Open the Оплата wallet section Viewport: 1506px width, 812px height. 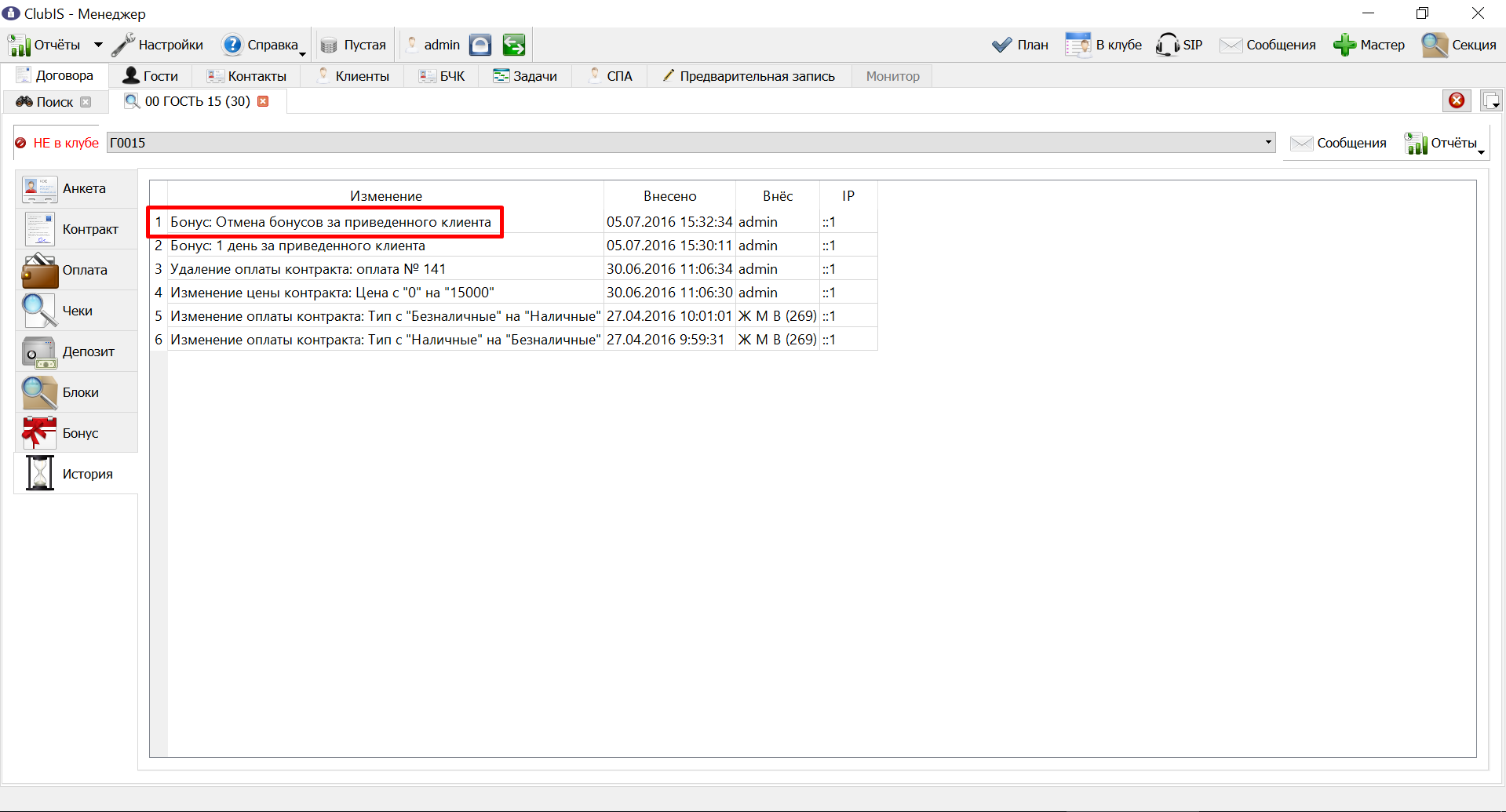pyautogui.click(x=76, y=270)
